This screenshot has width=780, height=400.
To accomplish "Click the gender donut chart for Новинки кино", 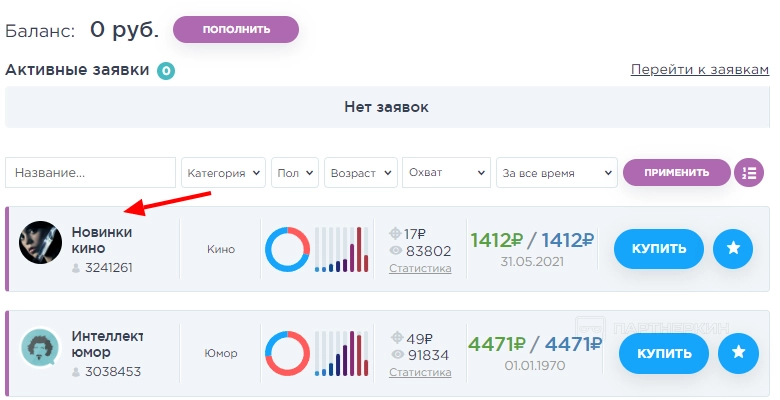I will pos(287,249).
